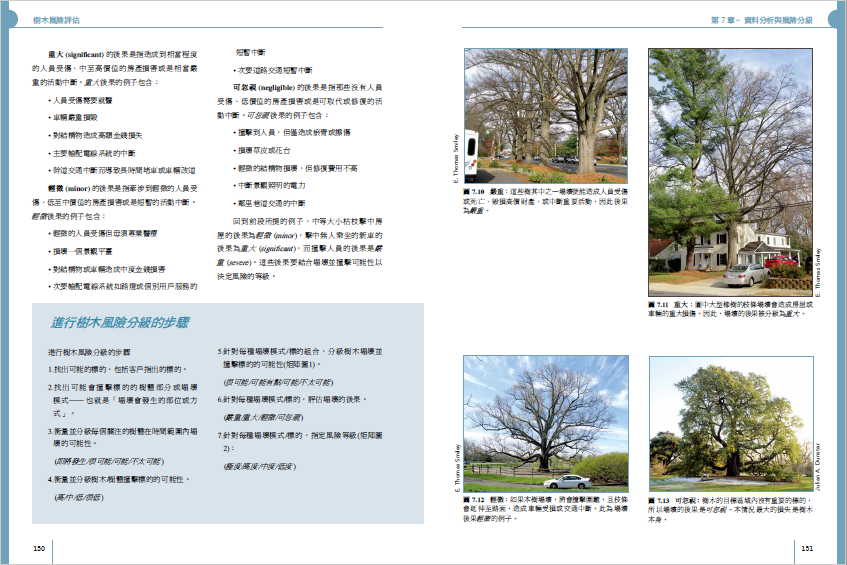847x565 pixels.
Task: Click bullet '中斷景觀照明的電力'
Action: 269,186
